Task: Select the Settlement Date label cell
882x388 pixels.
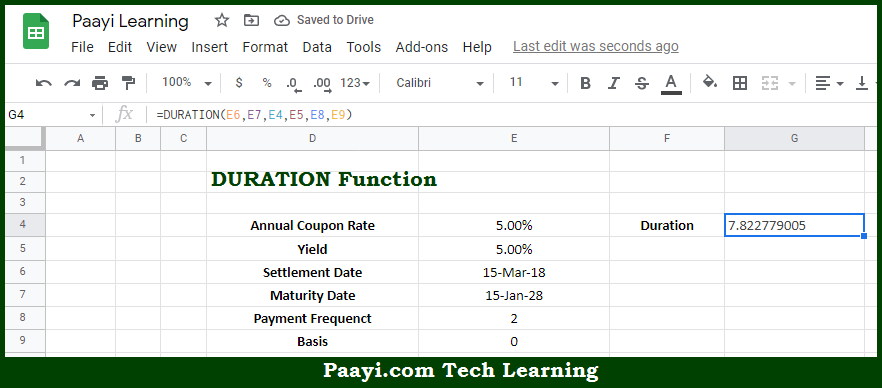Action: tap(312, 273)
